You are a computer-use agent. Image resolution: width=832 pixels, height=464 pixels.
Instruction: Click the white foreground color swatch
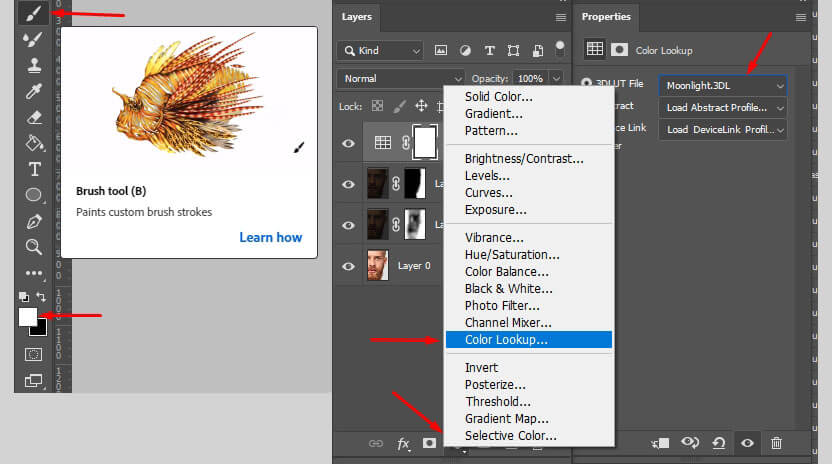pyautogui.click(x=27, y=317)
